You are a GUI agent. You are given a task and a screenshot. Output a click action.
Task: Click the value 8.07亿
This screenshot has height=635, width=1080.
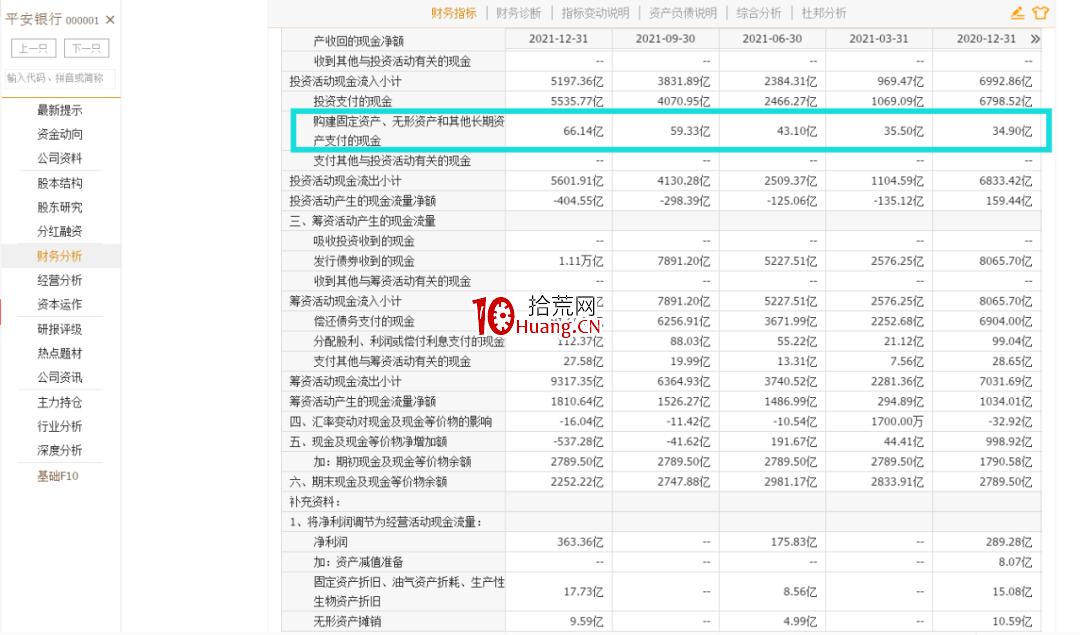click(x=1015, y=562)
